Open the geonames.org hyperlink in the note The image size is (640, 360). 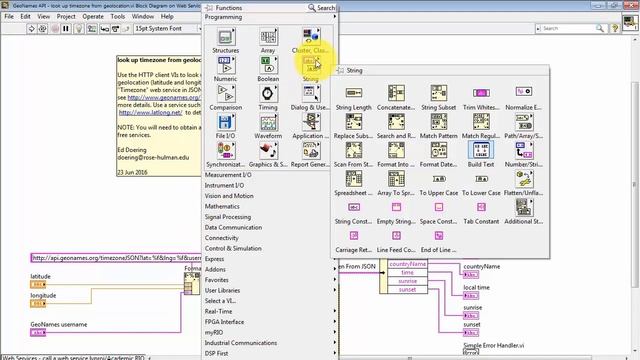click(x=164, y=98)
